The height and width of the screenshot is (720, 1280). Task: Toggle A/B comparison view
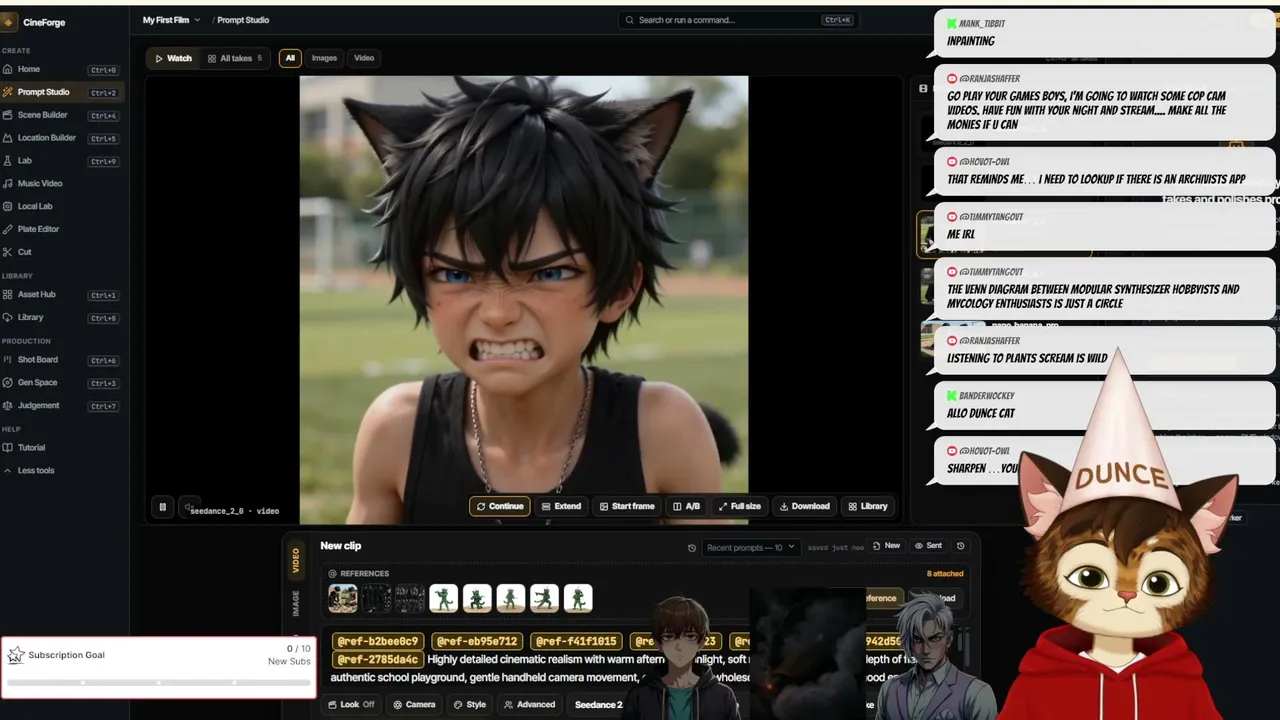coord(686,506)
